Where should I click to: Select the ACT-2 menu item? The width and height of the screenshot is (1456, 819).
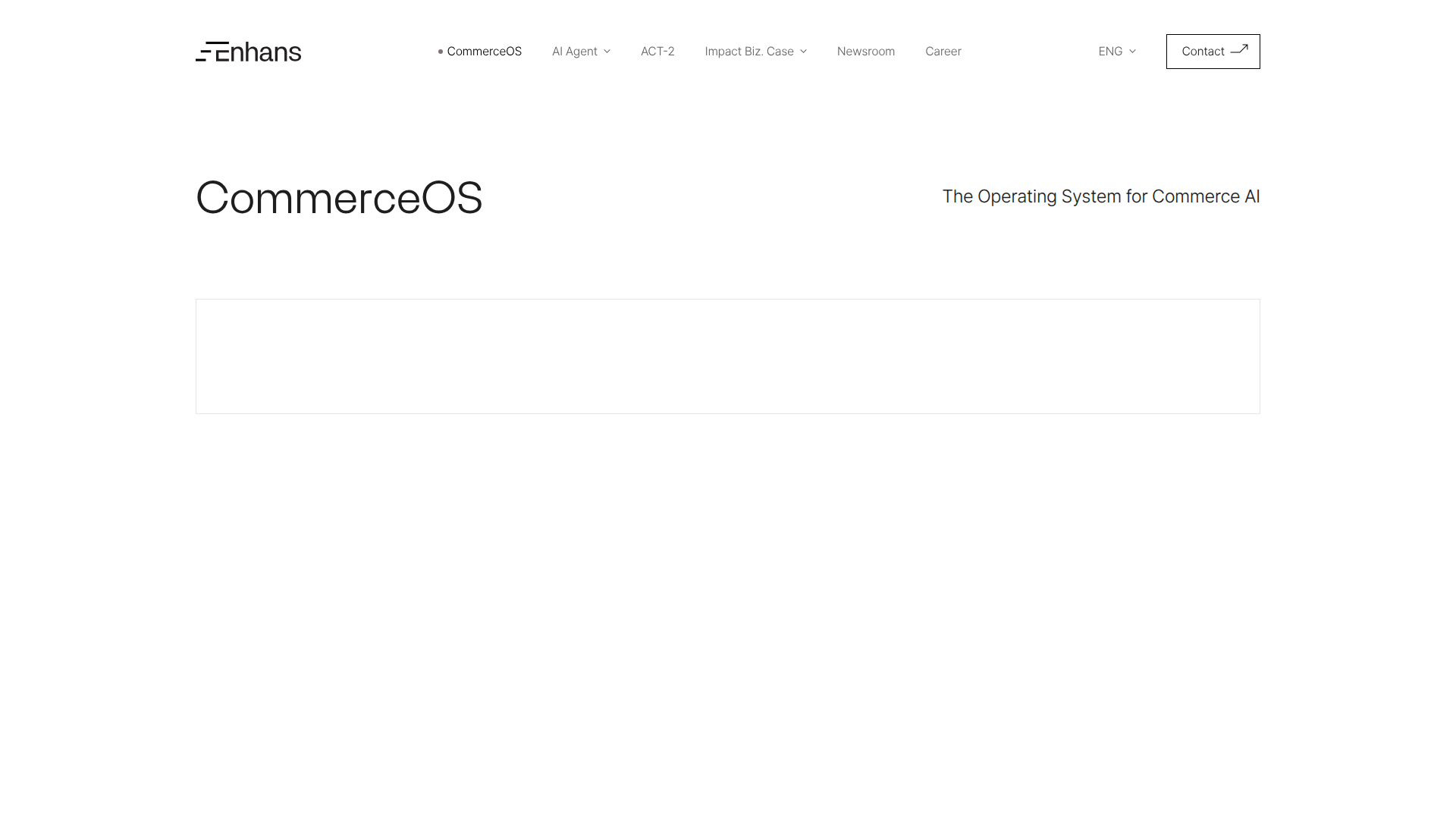pyautogui.click(x=657, y=52)
